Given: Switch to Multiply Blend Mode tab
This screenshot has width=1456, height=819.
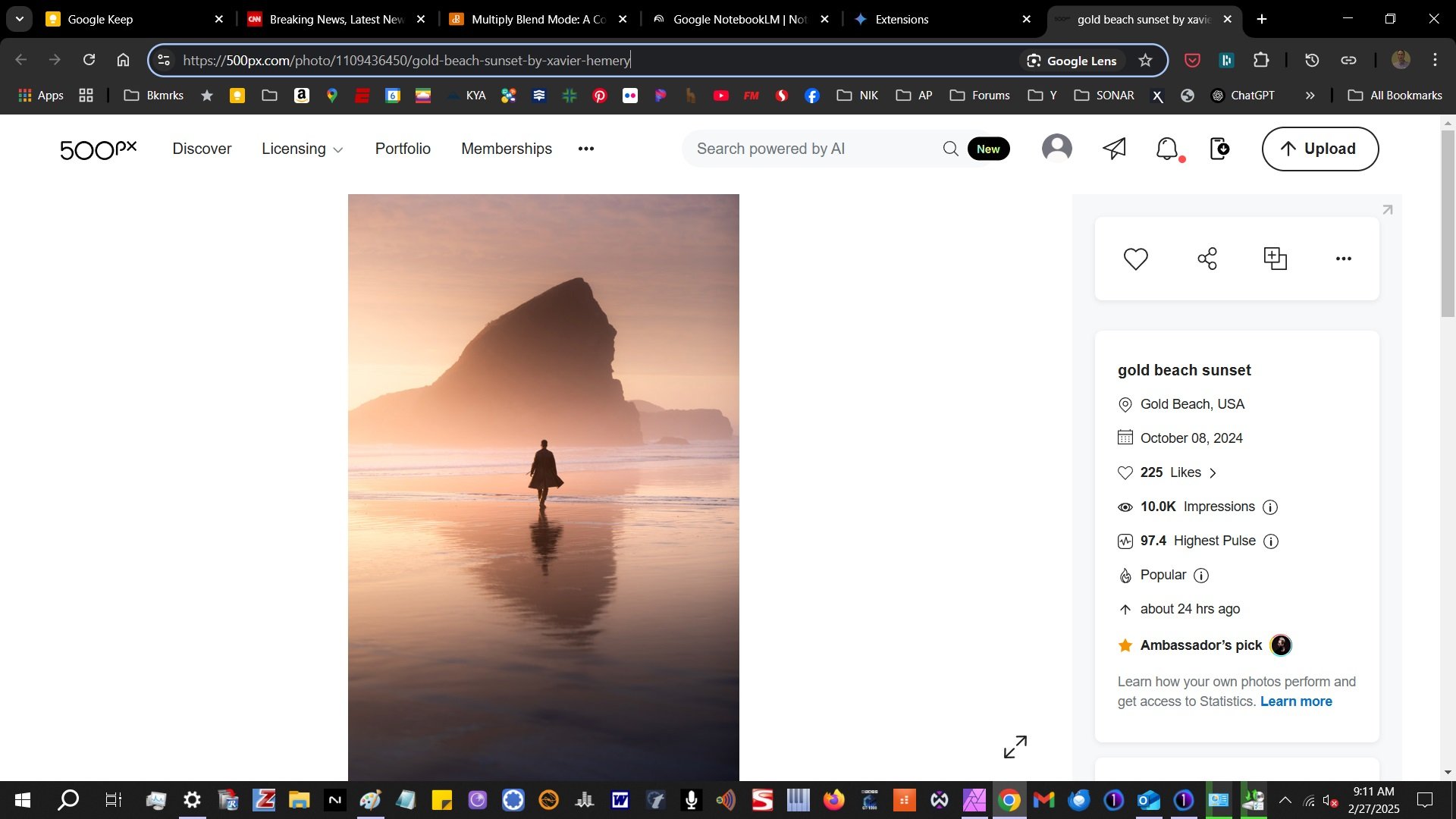Looking at the screenshot, I should [538, 19].
